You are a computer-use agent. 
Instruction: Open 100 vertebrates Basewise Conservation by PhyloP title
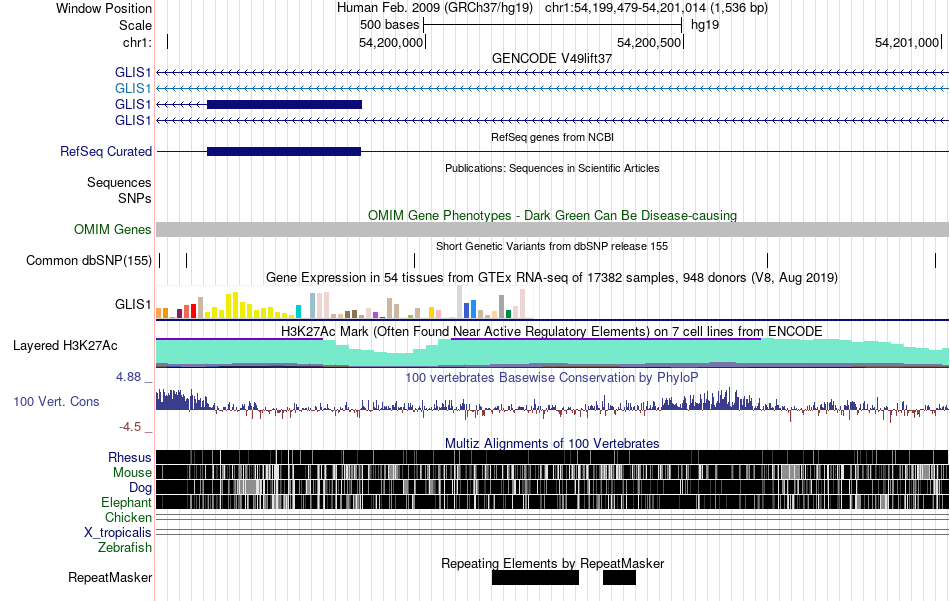click(x=552, y=377)
